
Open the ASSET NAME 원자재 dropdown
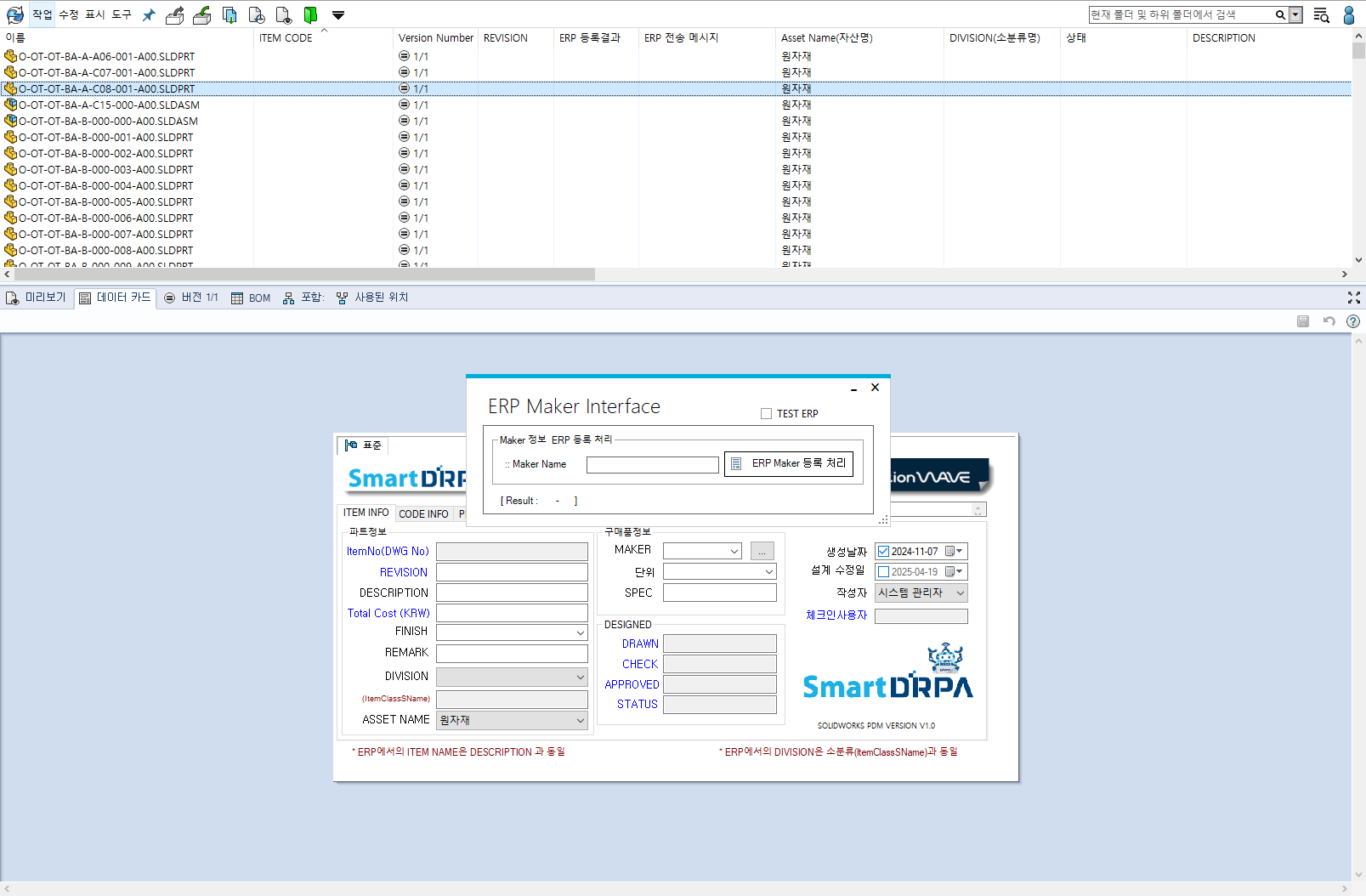click(512, 720)
